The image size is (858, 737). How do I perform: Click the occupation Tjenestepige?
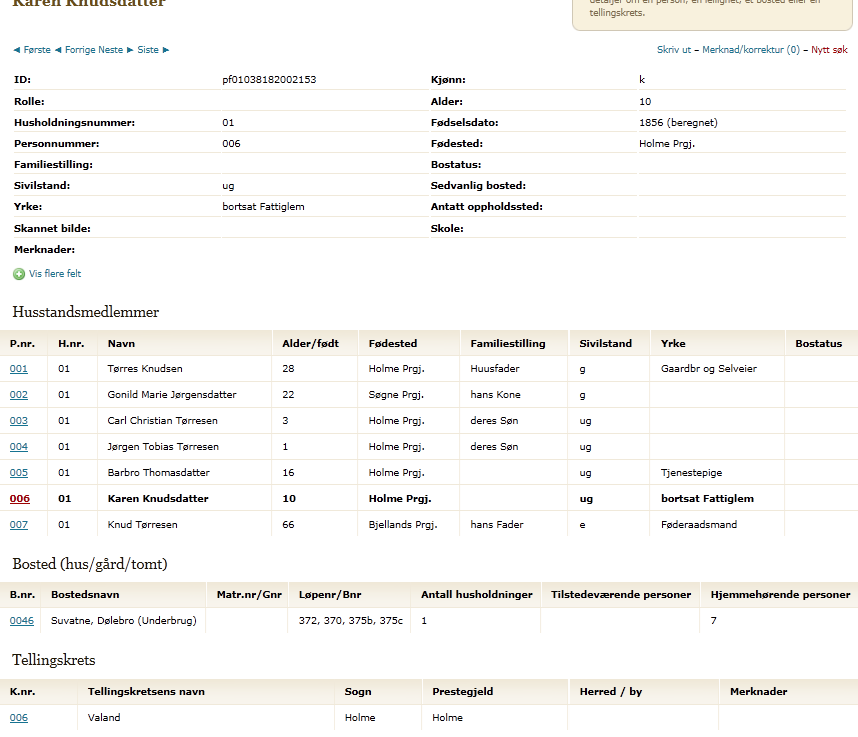692,473
